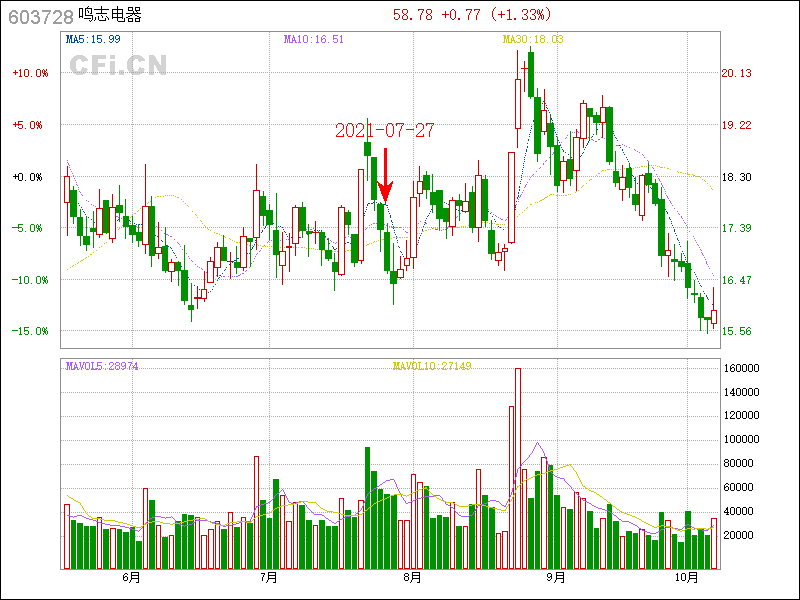Click the -10.0% axis label

pyautogui.click(x=30, y=280)
